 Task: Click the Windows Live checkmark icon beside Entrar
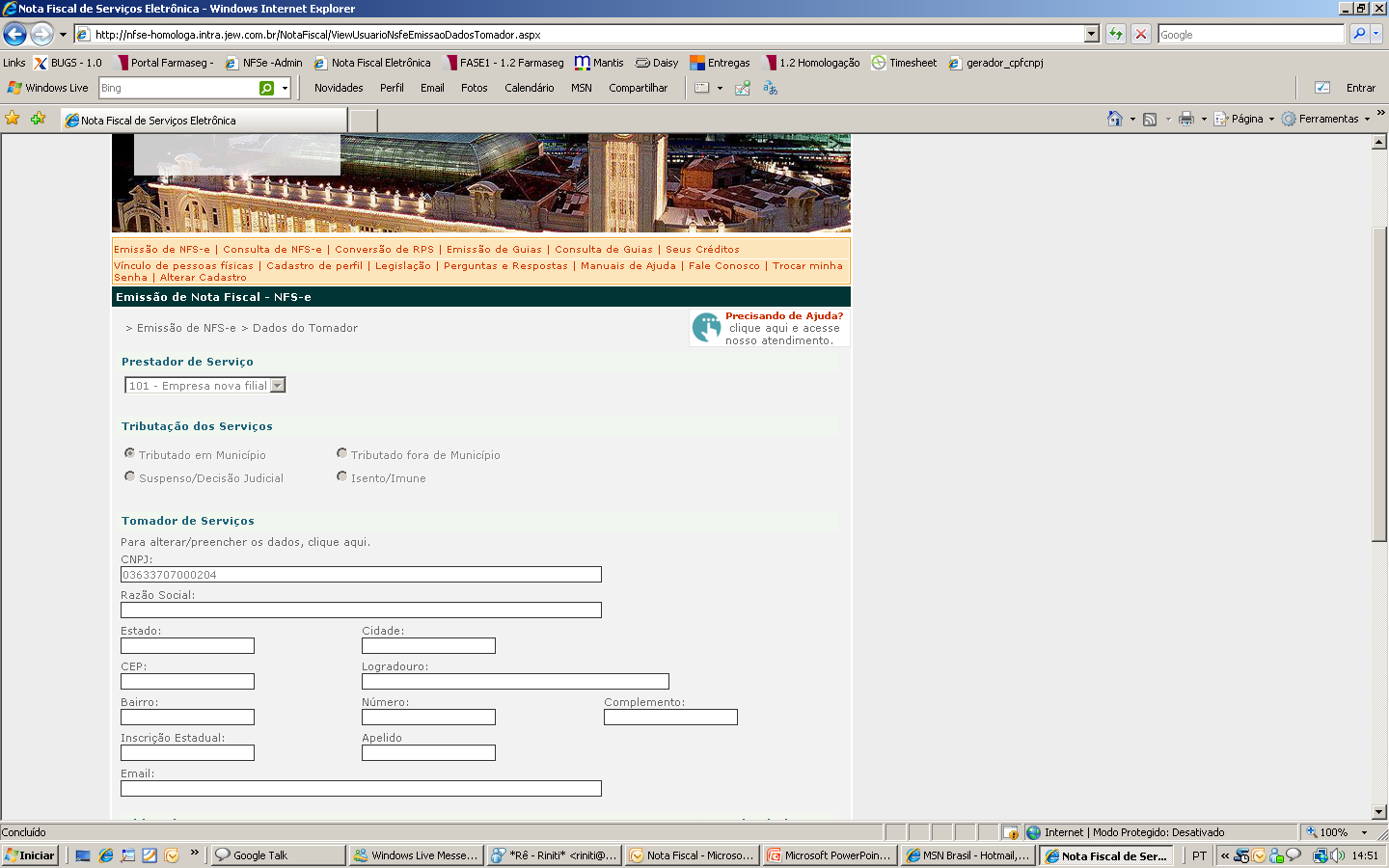pos(1322,88)
